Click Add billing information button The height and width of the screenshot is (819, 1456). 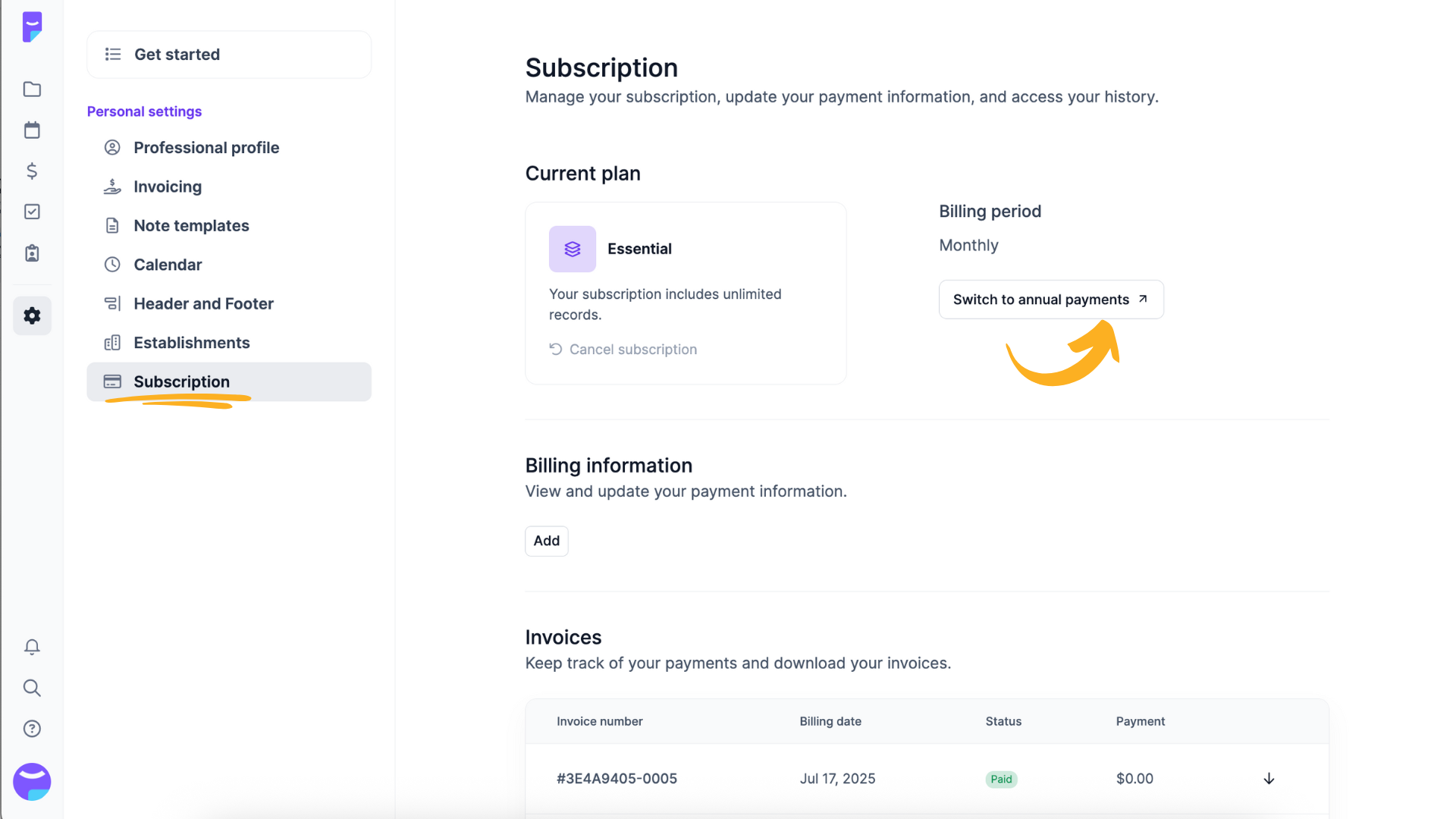click(x=547, y=541)
